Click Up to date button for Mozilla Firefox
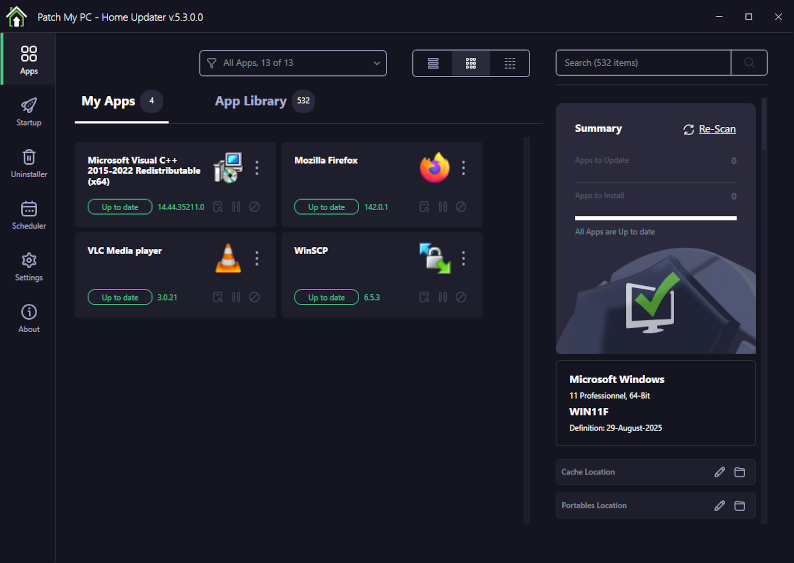Viewport: 794px width, 563px height. coord(327,207)
